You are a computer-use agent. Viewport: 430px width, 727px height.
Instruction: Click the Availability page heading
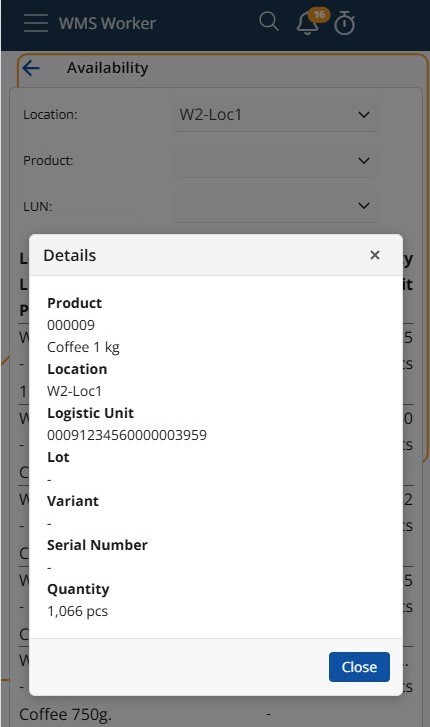point(108,68)
